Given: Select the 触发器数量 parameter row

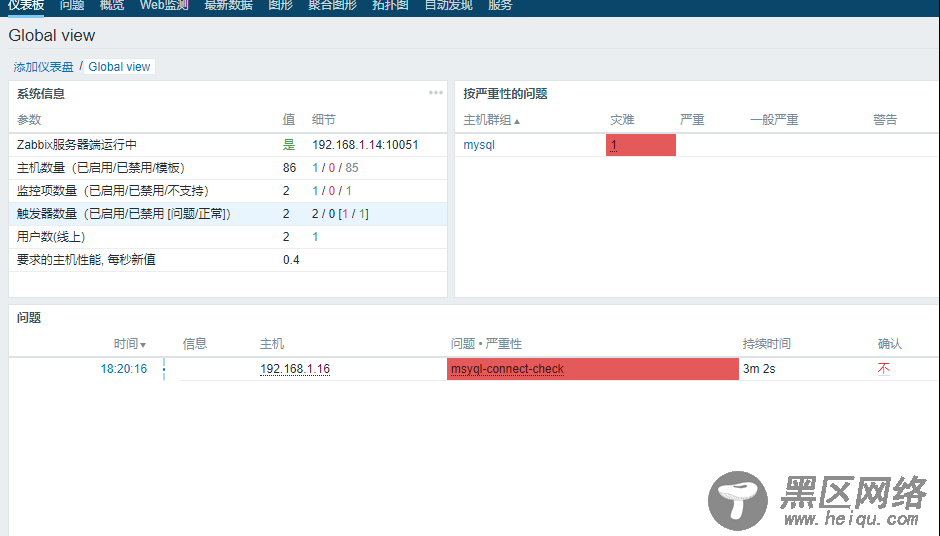Looking at the screenshot, I should [x=228, y=214].
